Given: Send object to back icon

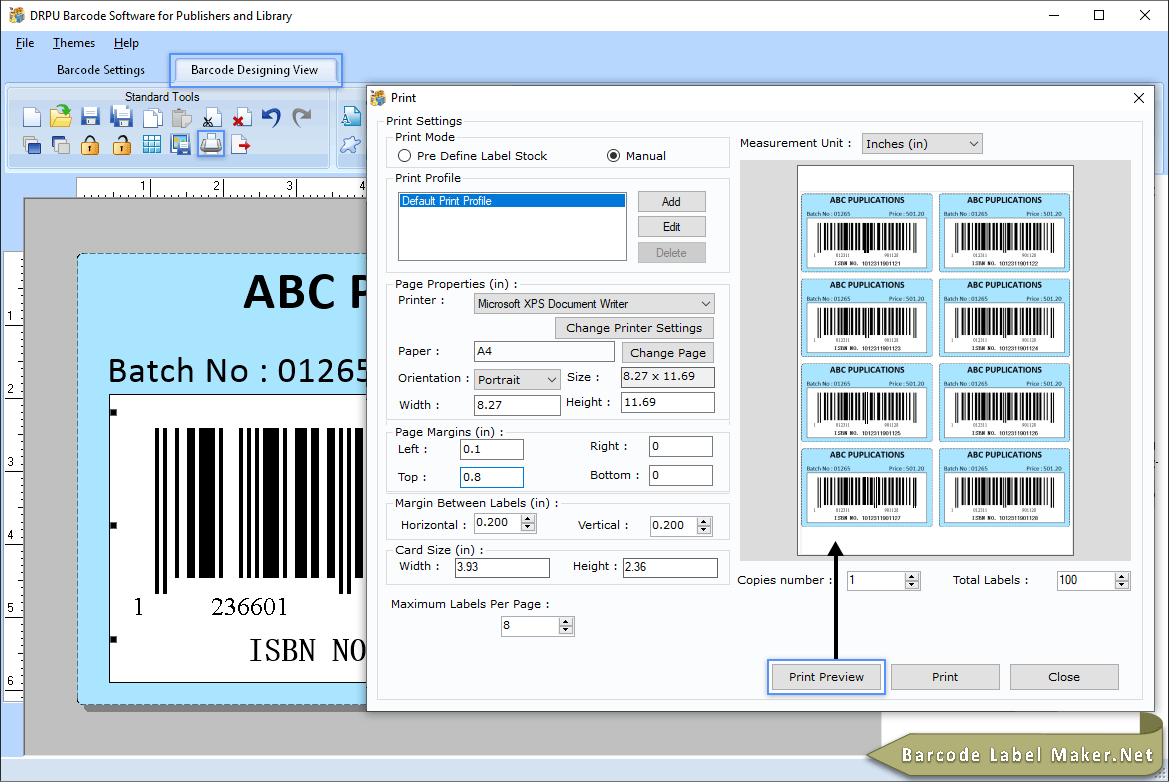Looking at the screenshot, I should coord(60,145).
